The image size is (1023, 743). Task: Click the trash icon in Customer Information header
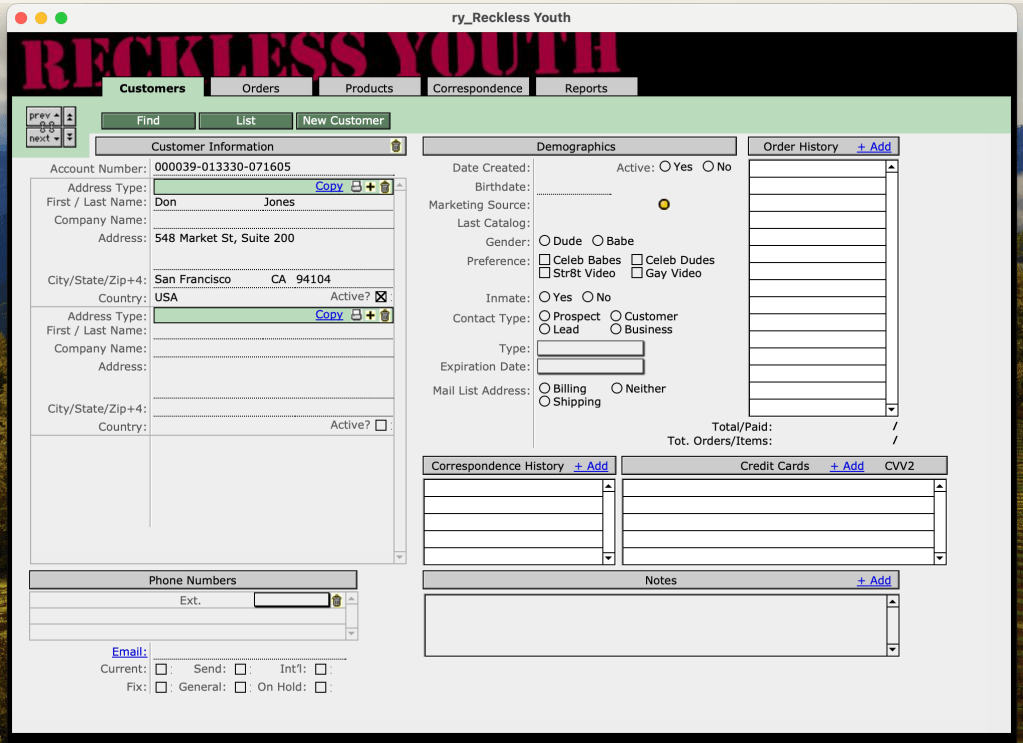pyautogui.click(x=395, y=145)
